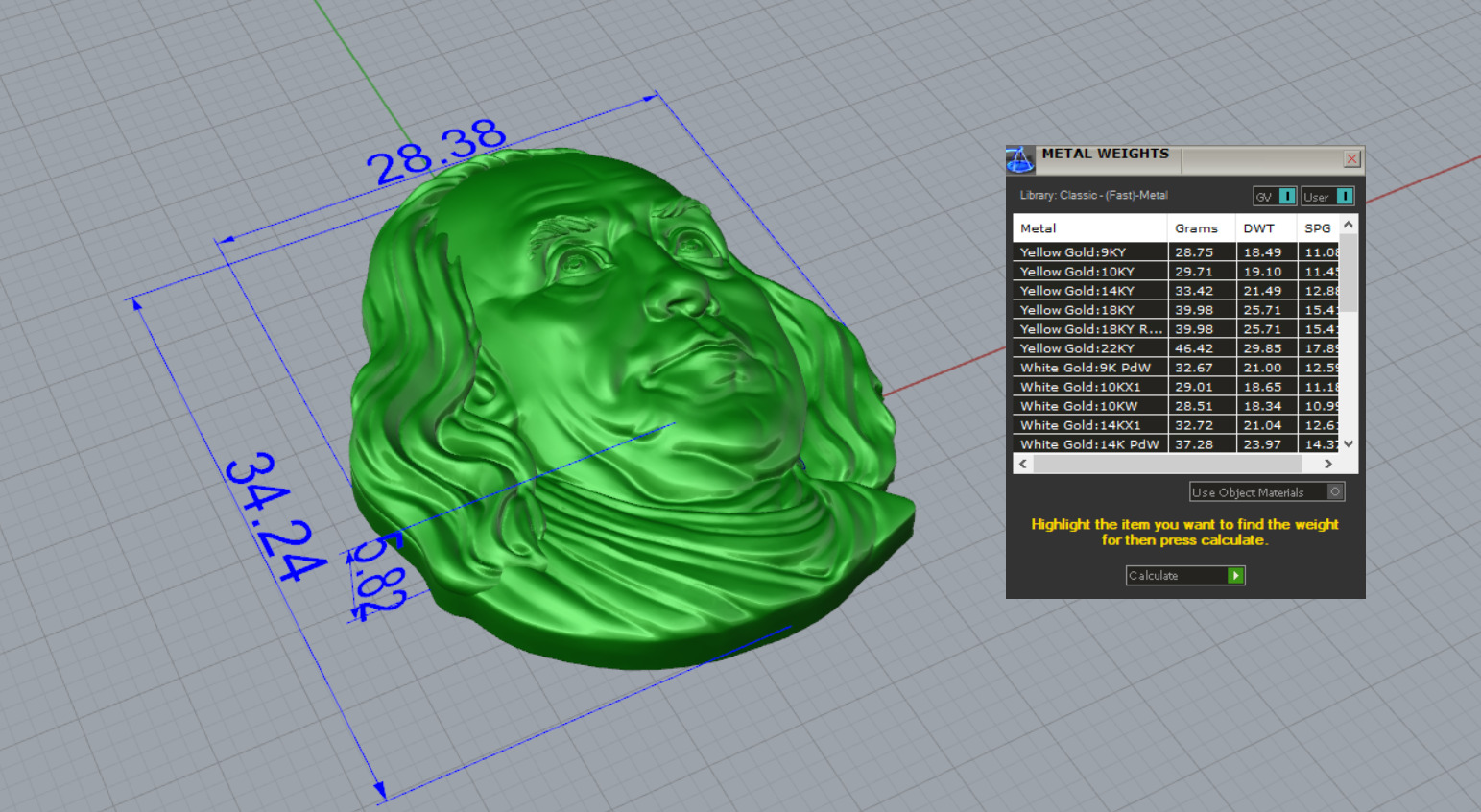Click the 23.97 DWT cell
Image resolution: width=1481 pixels, height=812 pixels.
[1266, 444]
